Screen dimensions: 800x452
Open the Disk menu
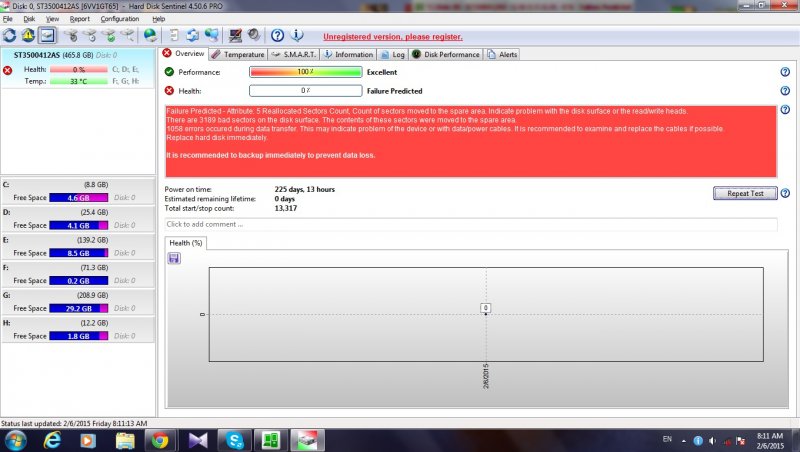(x=29, y=19)
